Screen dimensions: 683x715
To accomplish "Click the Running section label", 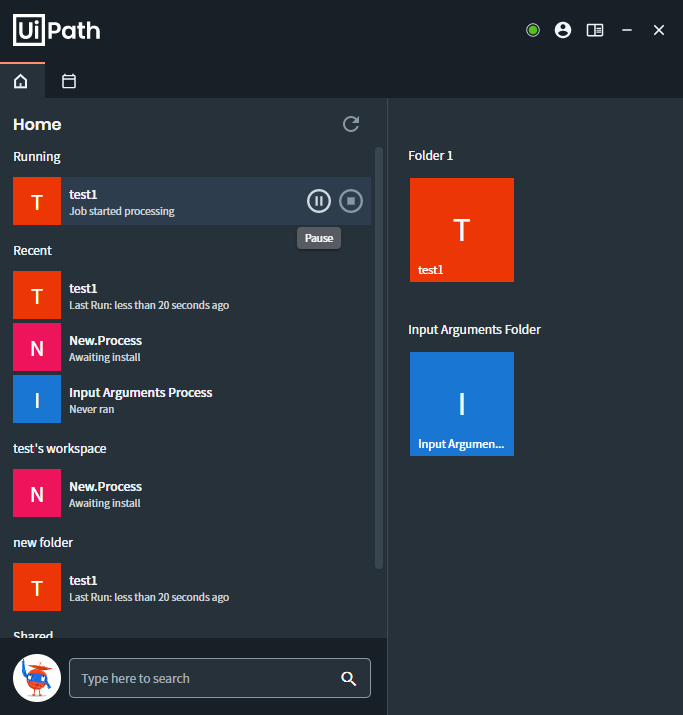I will pyautogui.click(x=36, y=157).
